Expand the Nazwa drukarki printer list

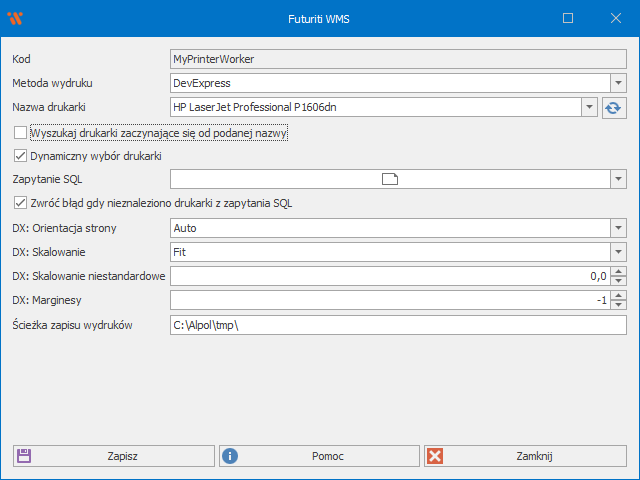click(x=589, y=107)
